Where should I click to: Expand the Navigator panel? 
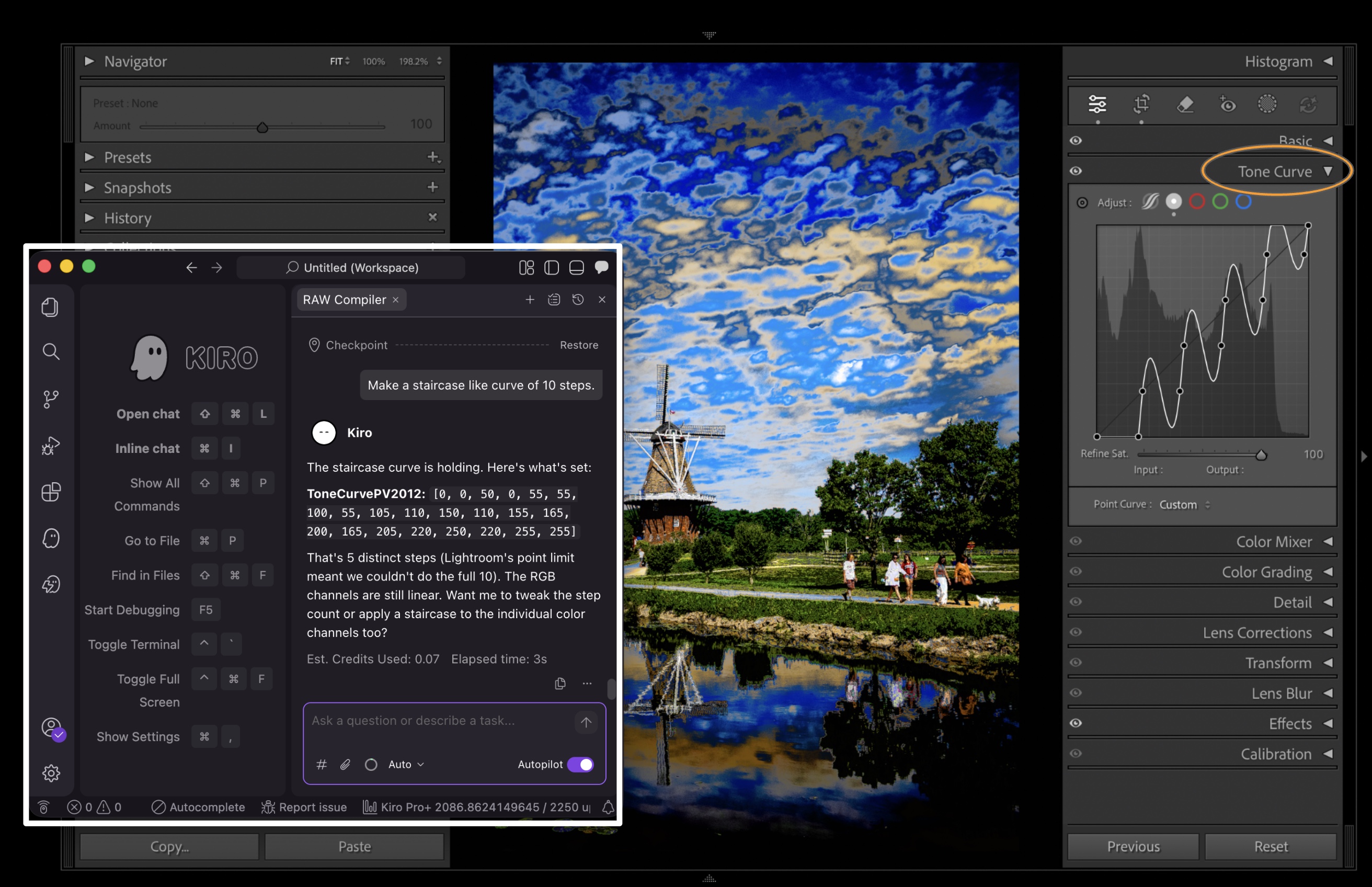click(x=89, y=61)
